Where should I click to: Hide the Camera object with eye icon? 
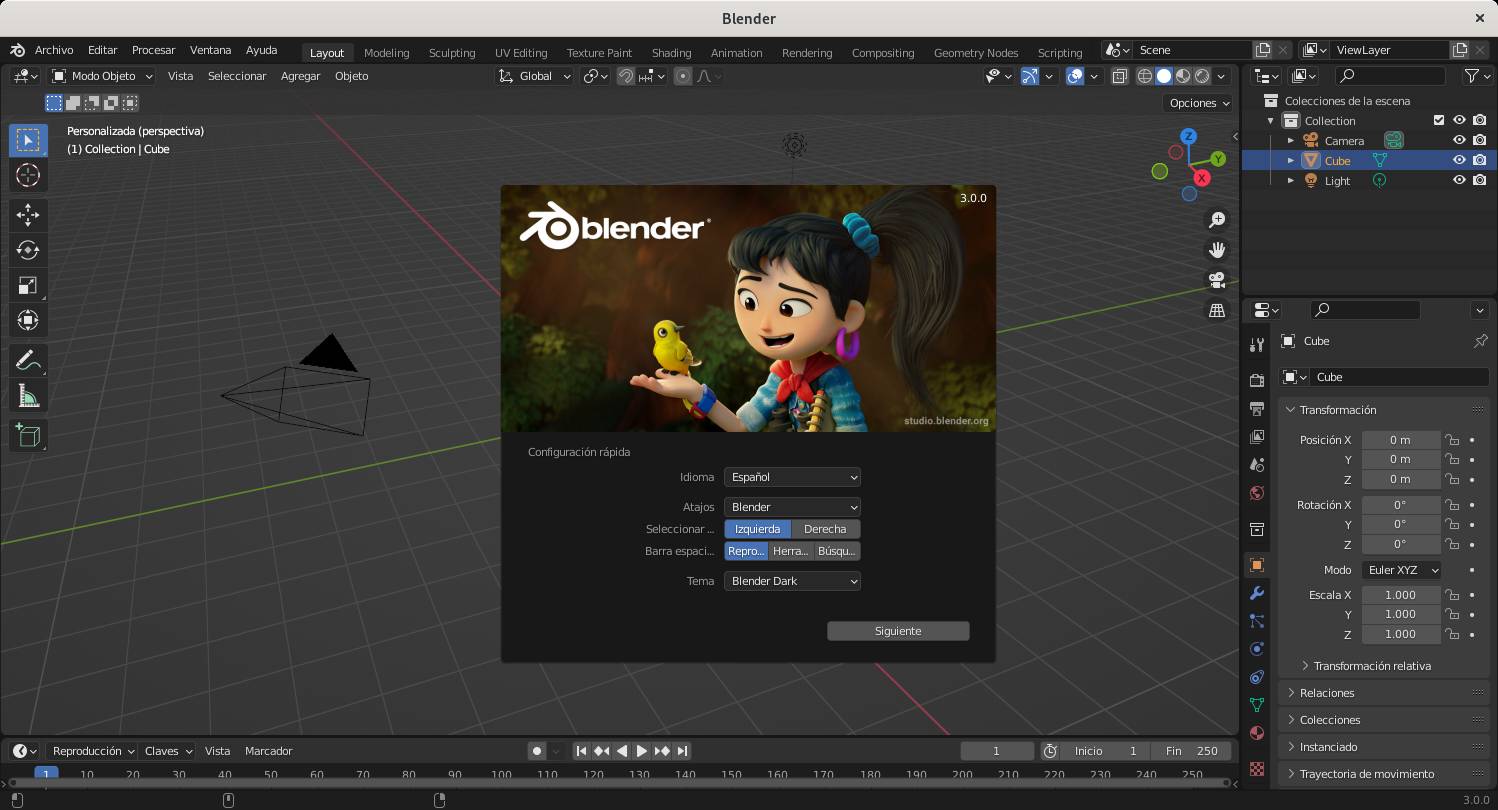(1459, 141)
